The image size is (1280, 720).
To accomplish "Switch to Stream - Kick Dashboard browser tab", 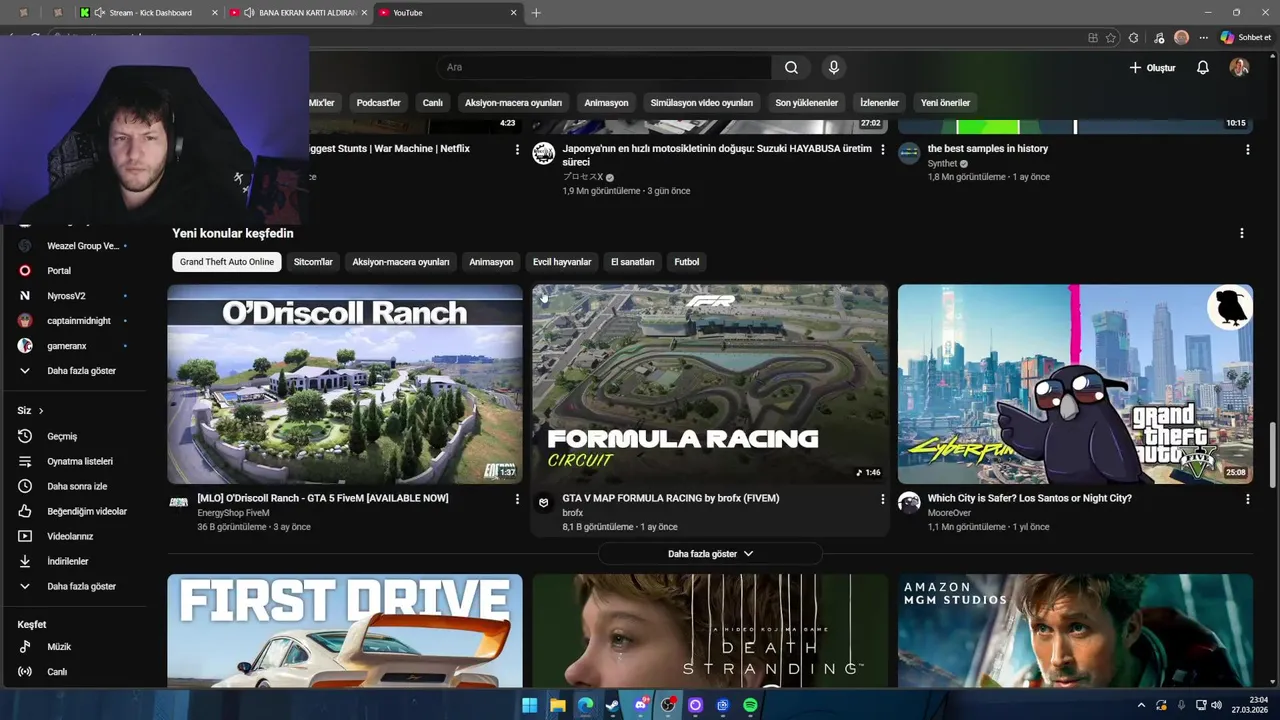I will (149, 13).
